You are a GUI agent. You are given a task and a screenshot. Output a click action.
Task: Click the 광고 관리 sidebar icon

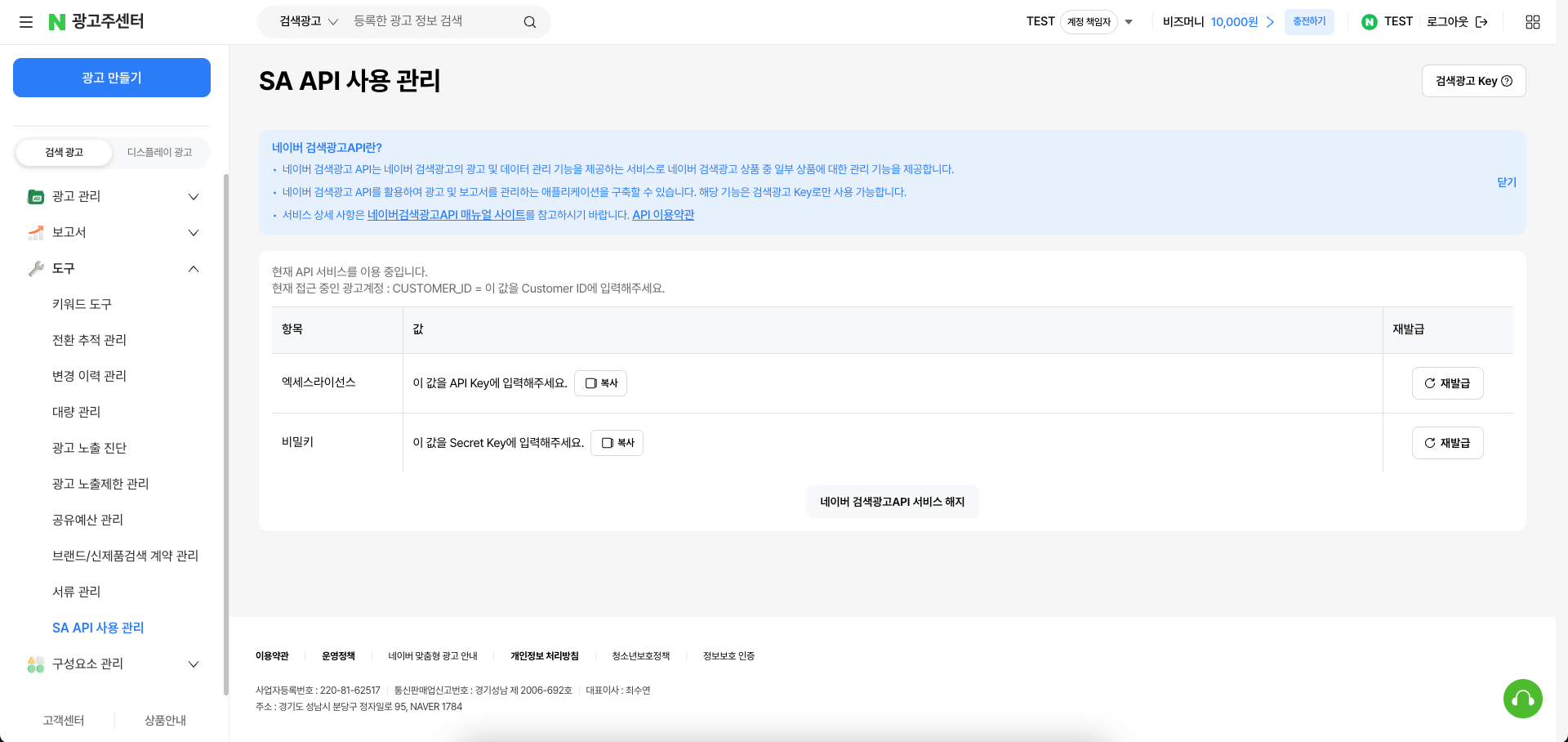(x=36, y=196)
